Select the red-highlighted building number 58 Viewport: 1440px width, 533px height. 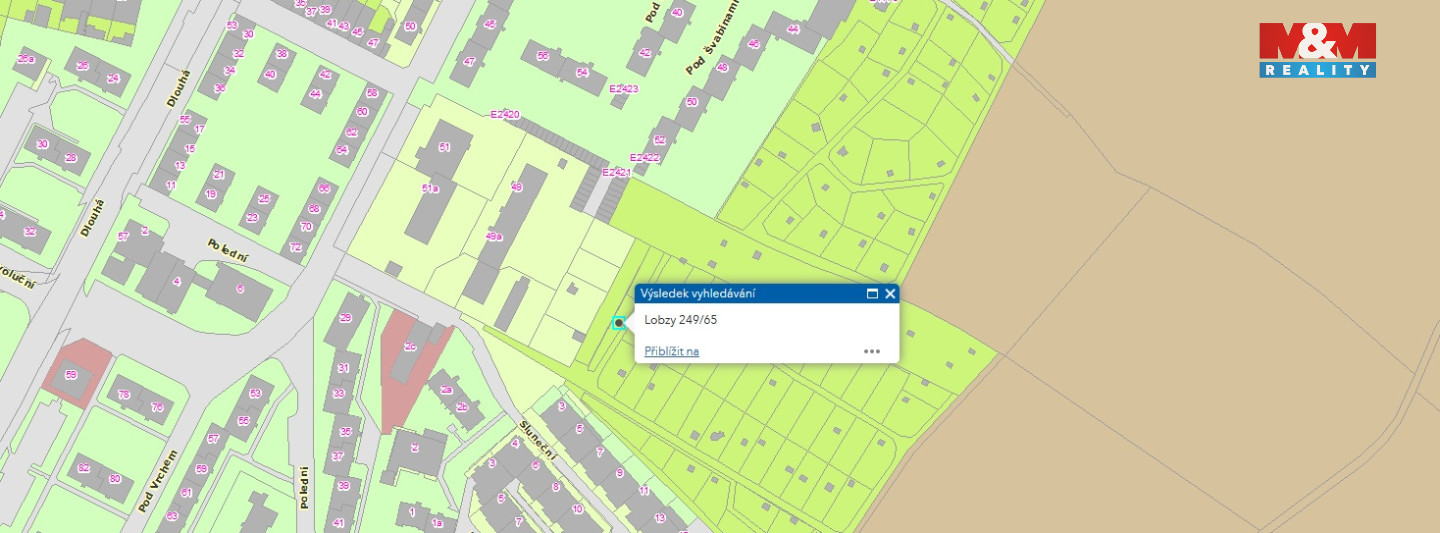click(71, 375)
